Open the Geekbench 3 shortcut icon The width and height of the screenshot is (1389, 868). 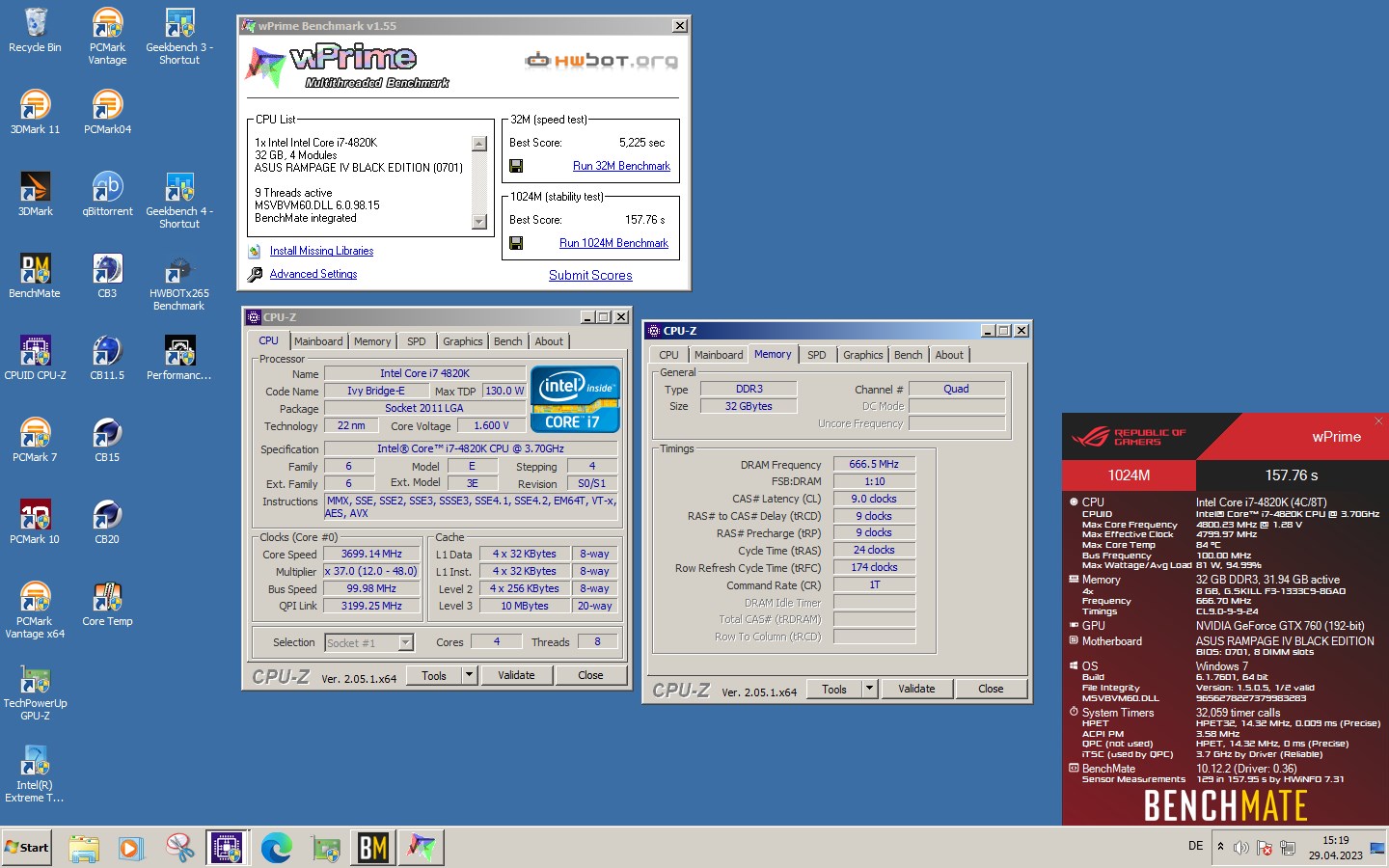point(179,36)
